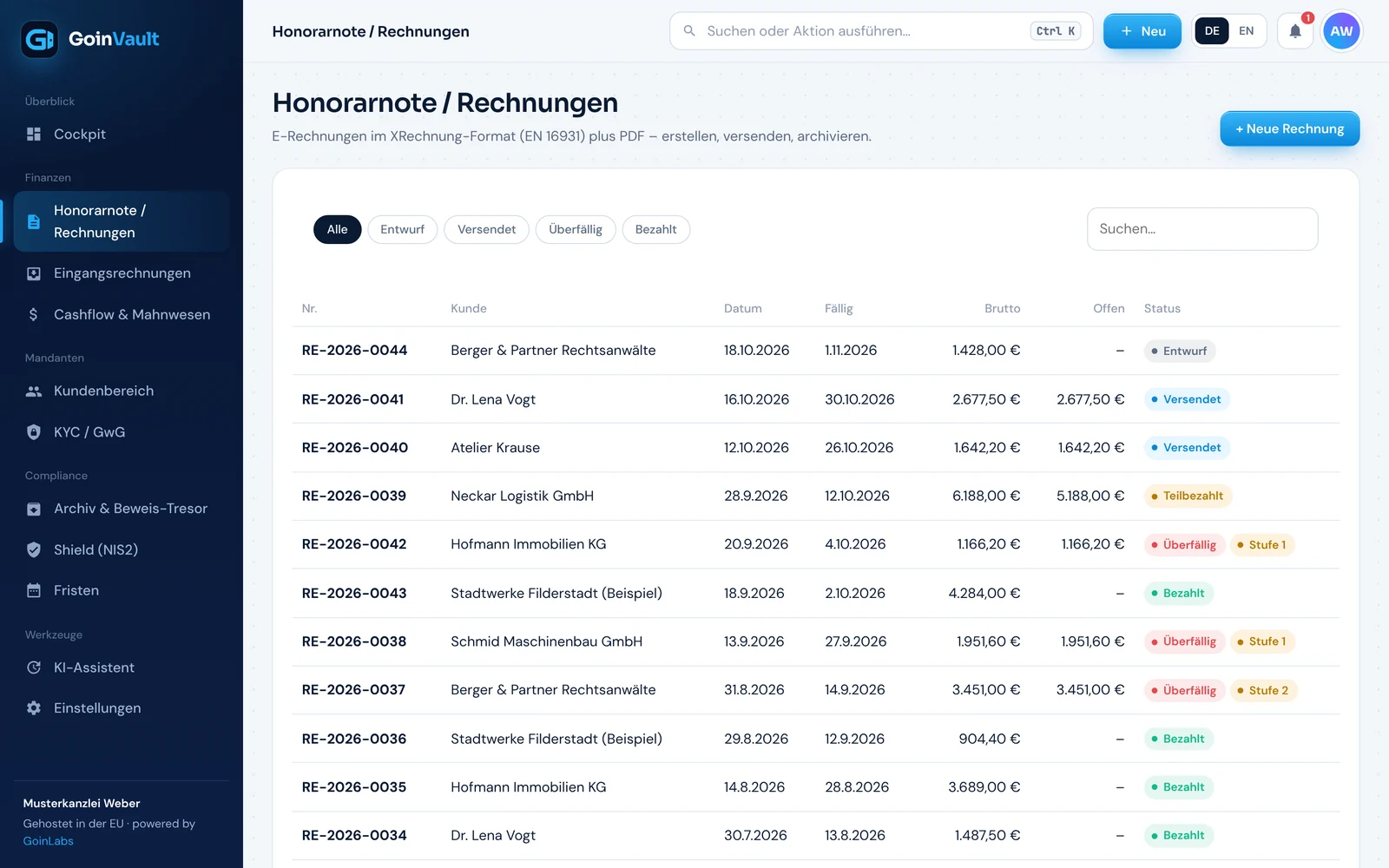Click the Cashflow & Mahnwesen dollar icon

[x=34, y=314]
